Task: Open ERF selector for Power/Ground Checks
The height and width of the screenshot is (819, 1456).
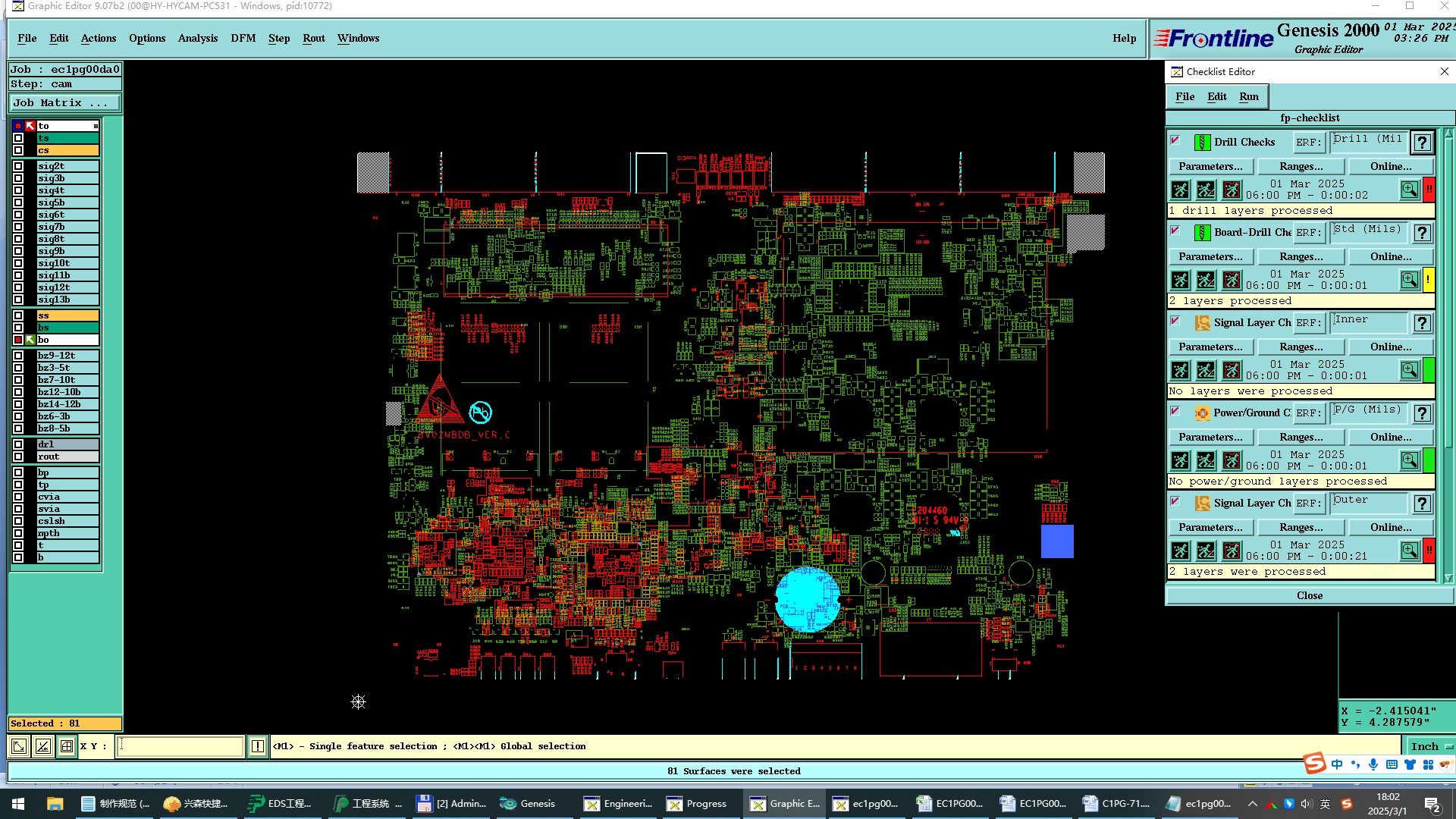Action: point(1307,413)
